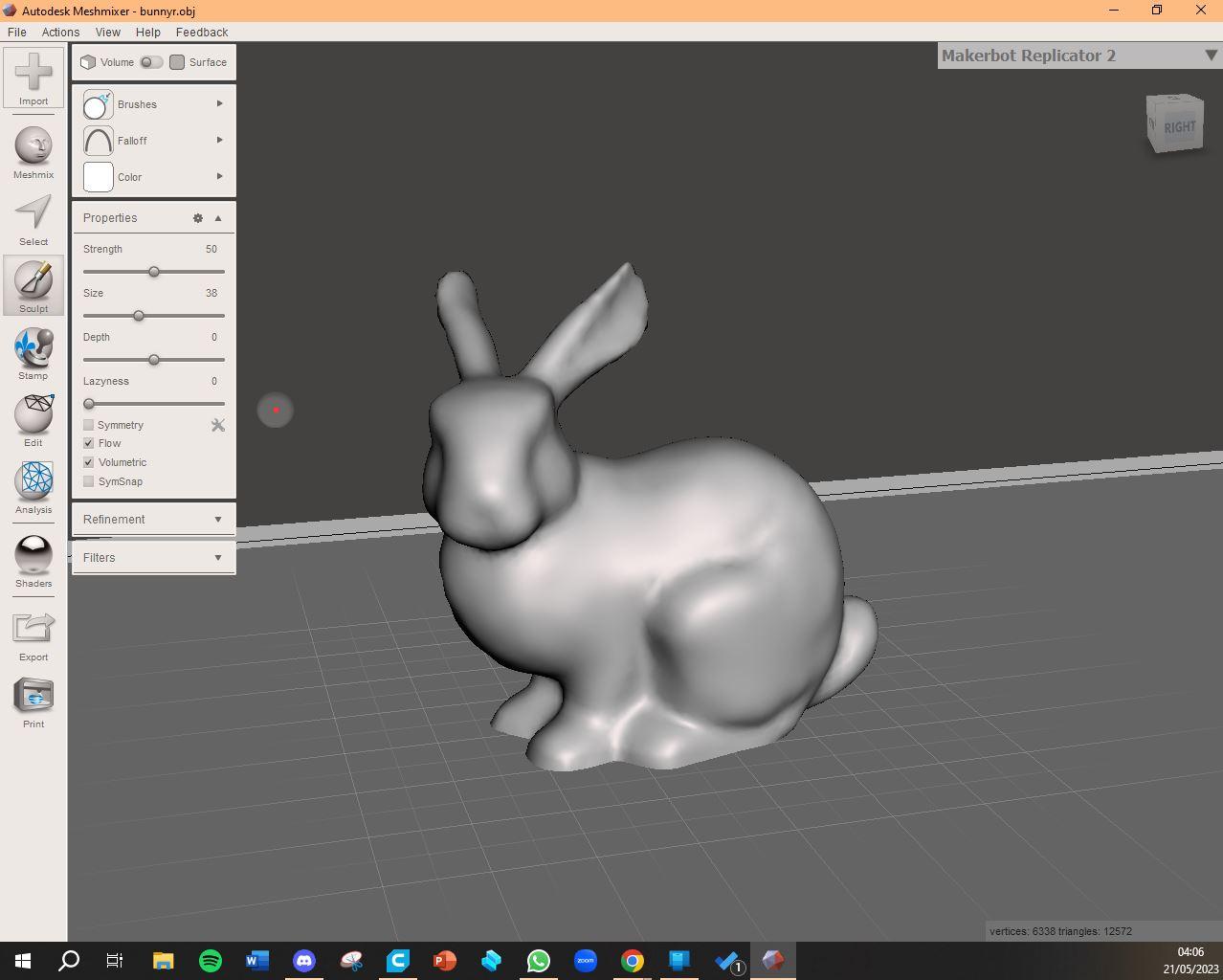Click the white Color swatch

(98, 177)
